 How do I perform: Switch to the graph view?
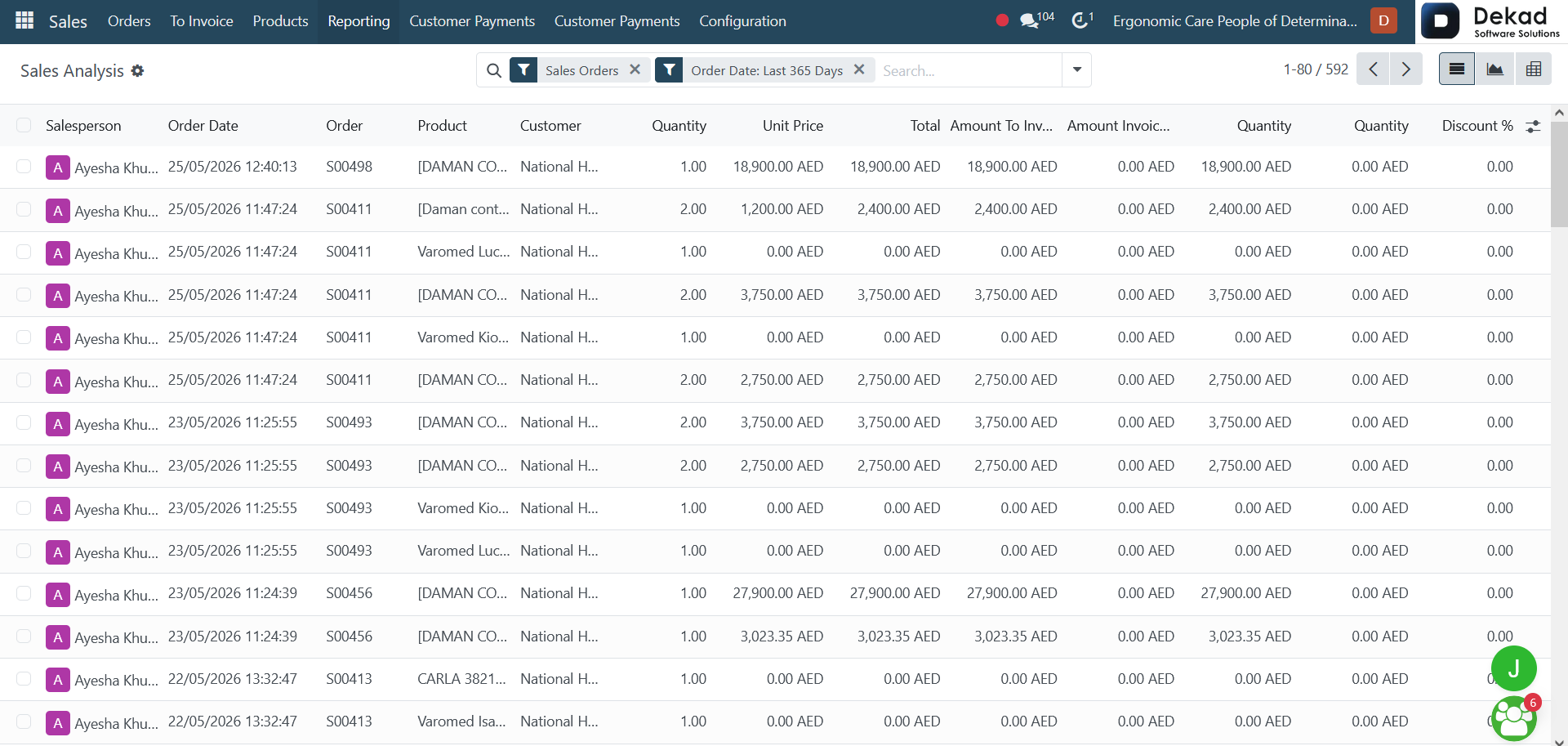tap(1495, 69)
